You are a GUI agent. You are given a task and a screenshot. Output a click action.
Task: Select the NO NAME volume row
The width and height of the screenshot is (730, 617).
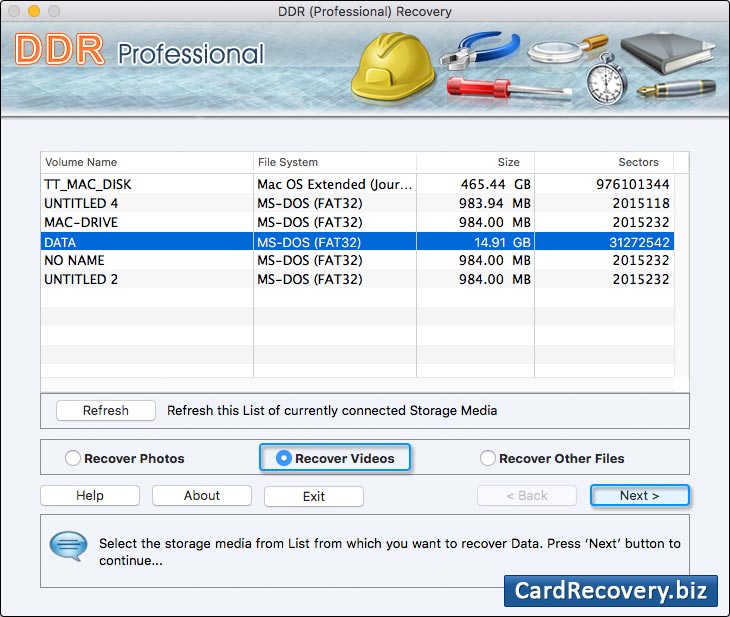click(x=357, y=260)
